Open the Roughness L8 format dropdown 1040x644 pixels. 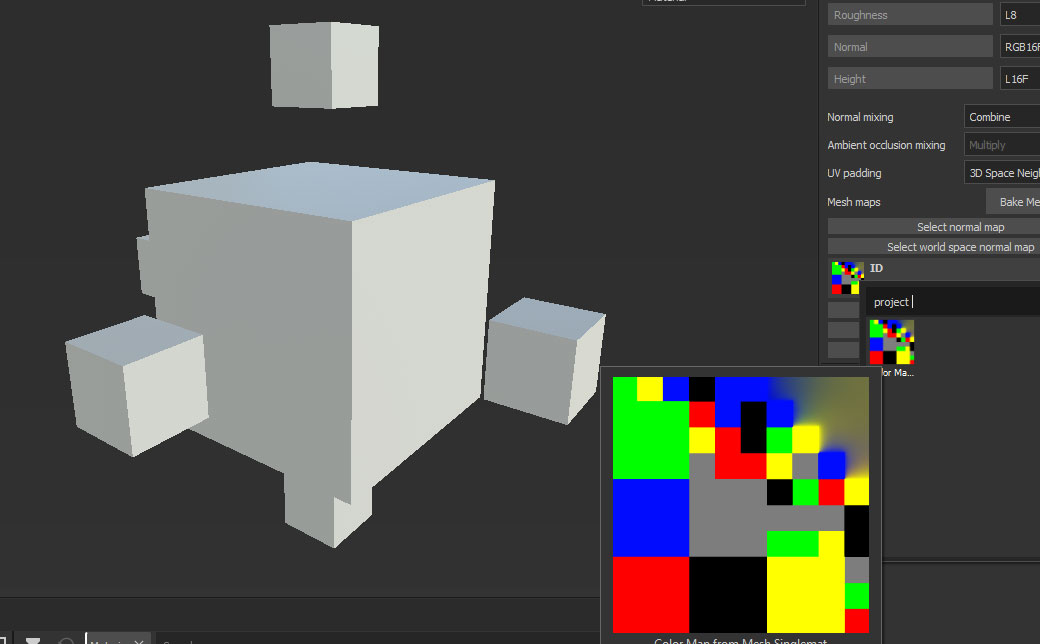(x=1019, y=15)
